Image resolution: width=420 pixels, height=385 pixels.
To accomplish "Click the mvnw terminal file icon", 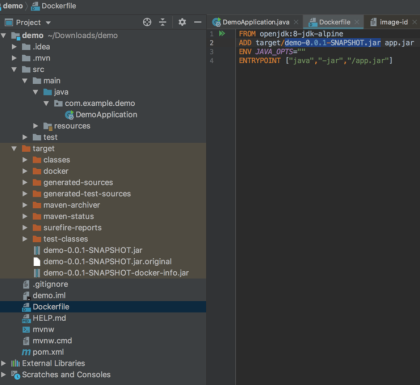I will [x=26, y=330].
